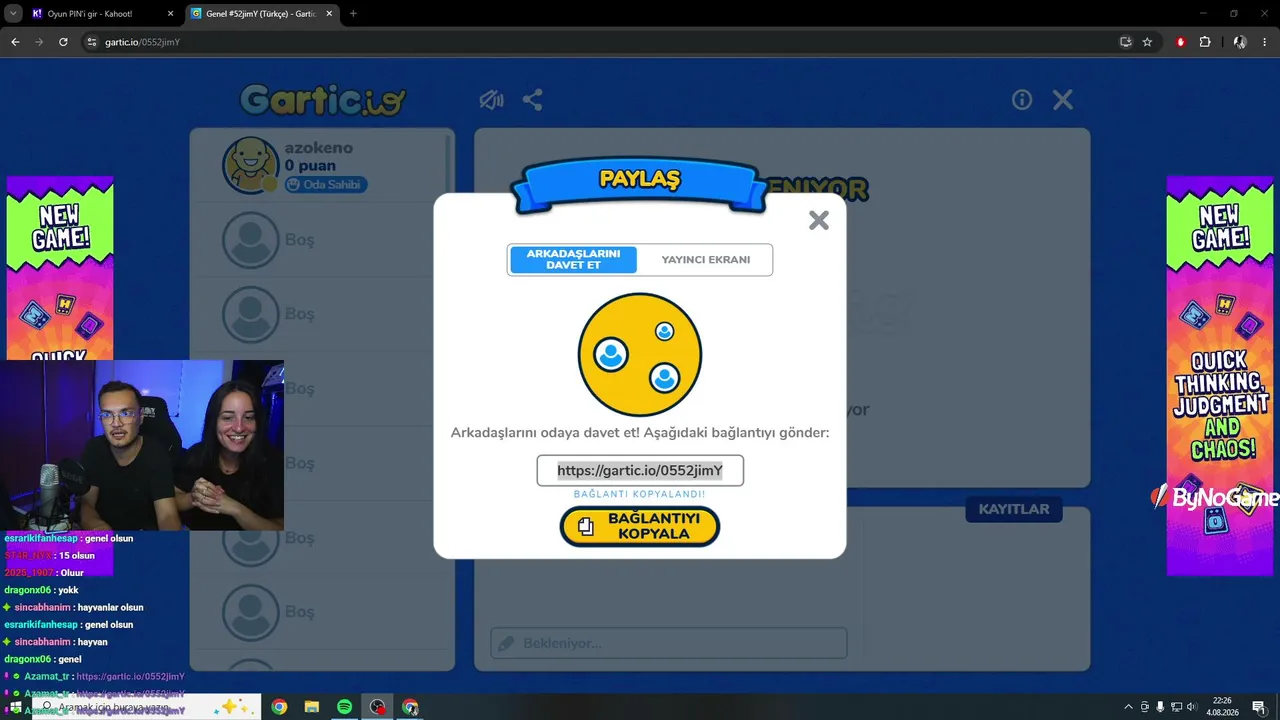Select the Arkadaşlarını Davet Et tab
Image resolution: width=1280 pixels, height=720 pixels.
573,260
